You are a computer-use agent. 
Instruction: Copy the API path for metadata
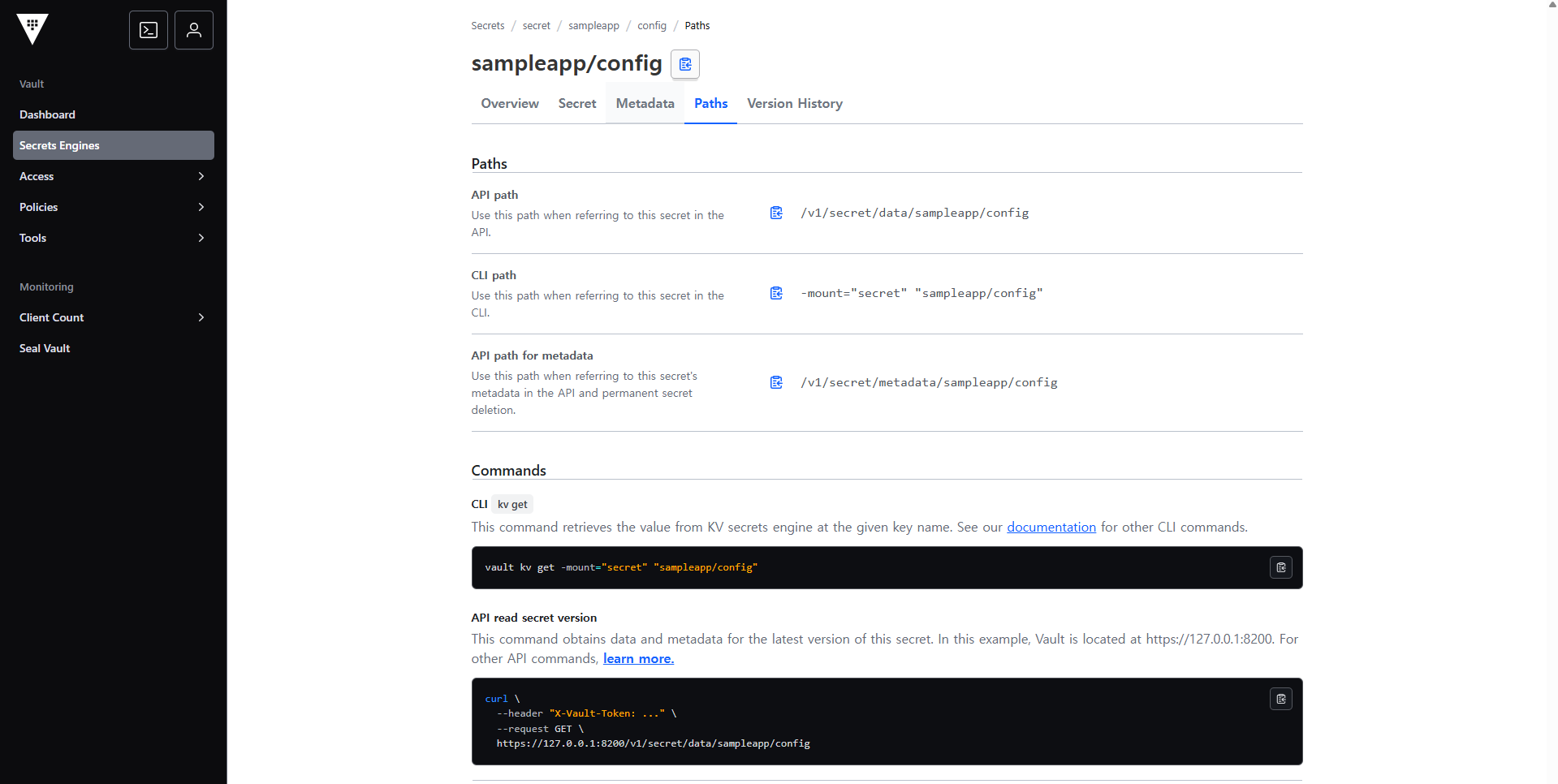pyautogui.click(x=776, y=382)
